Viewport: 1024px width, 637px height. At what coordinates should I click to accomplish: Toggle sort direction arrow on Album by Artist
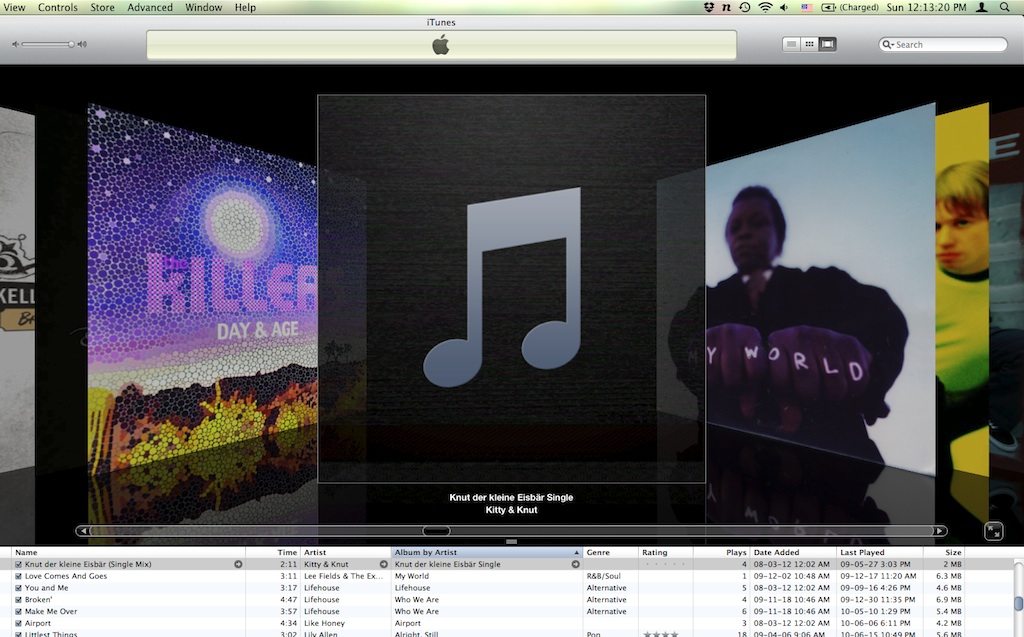pos(576,553)
